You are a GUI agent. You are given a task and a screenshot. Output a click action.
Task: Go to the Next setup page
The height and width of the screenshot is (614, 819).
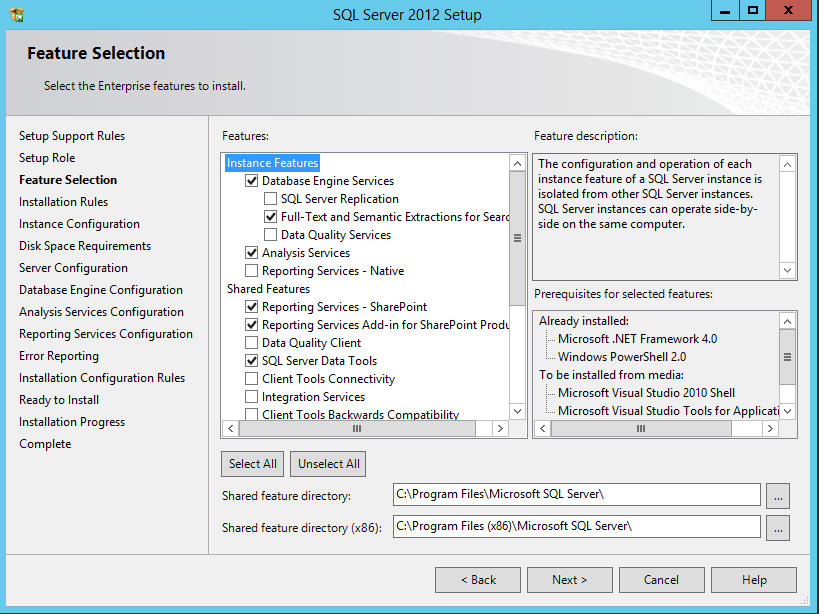(x=569, y=580)
